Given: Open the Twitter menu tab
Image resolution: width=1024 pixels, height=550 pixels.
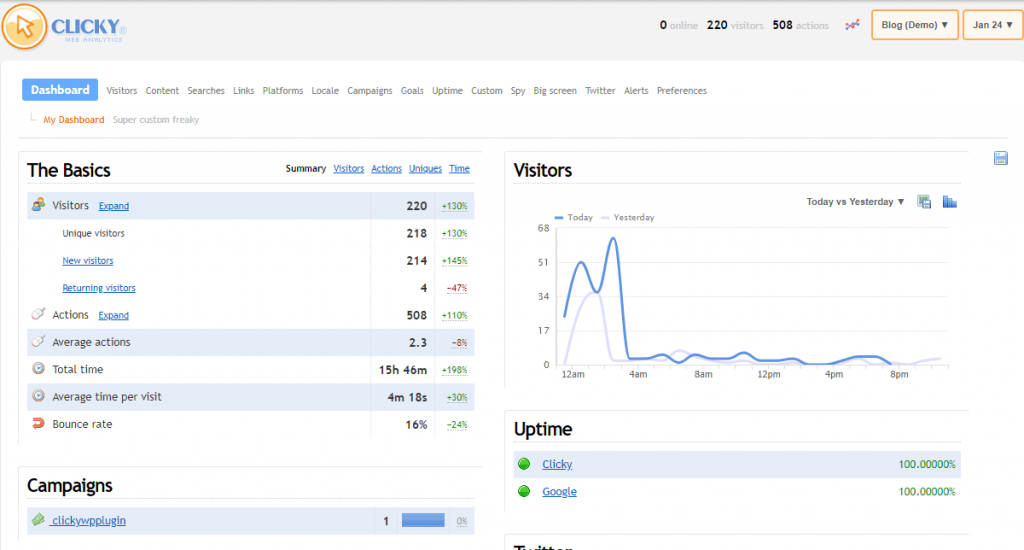Looking at the screenshot, I should click(x=600, y=91).
